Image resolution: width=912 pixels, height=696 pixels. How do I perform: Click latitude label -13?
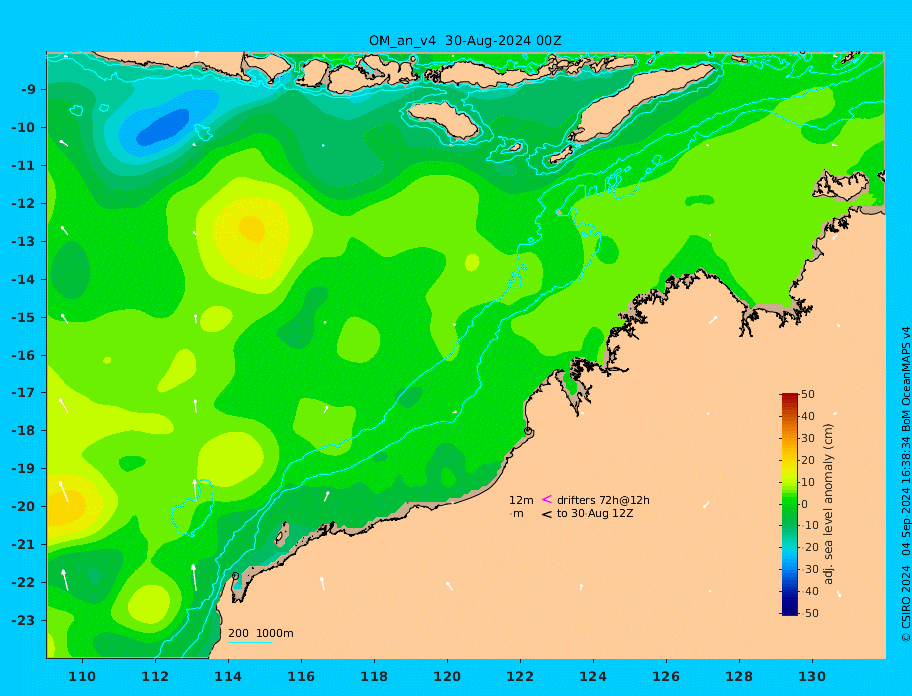(x=23, y=241)
